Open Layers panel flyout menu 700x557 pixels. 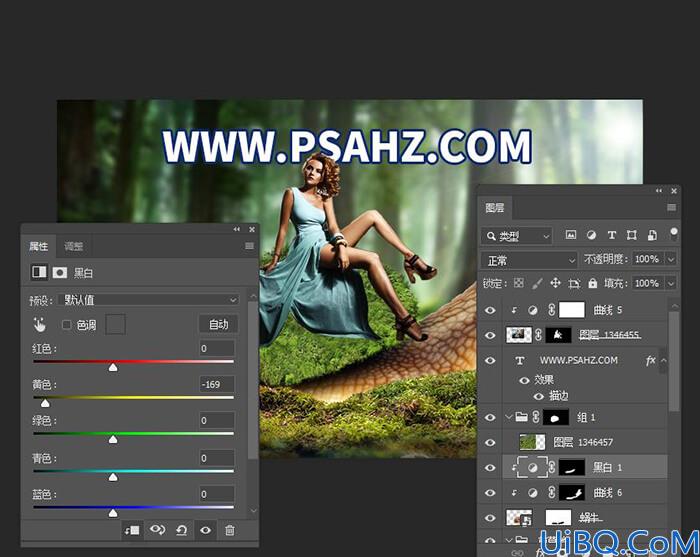coord(671,207)
